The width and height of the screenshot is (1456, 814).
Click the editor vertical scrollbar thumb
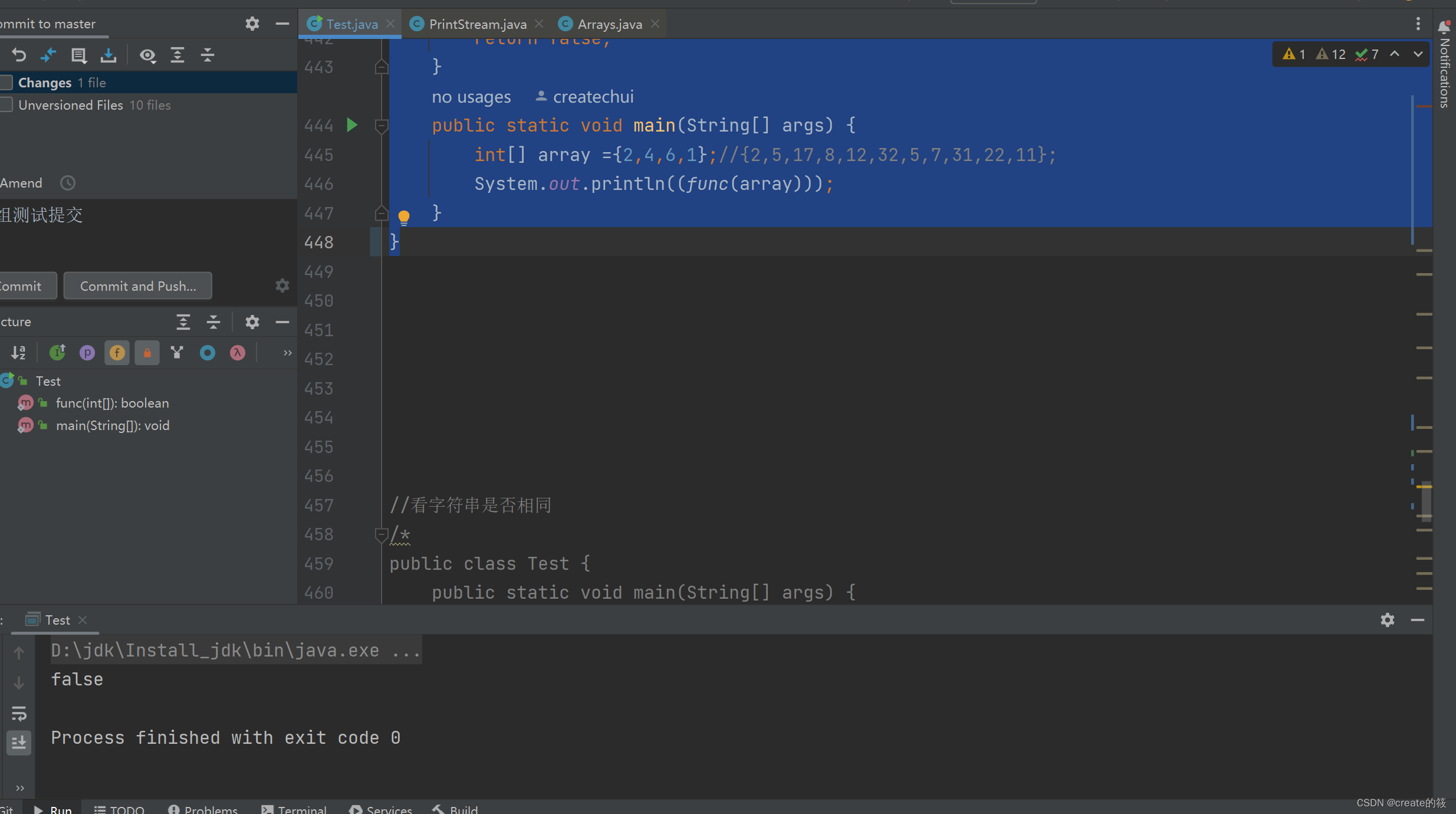tap(1426, 501)
